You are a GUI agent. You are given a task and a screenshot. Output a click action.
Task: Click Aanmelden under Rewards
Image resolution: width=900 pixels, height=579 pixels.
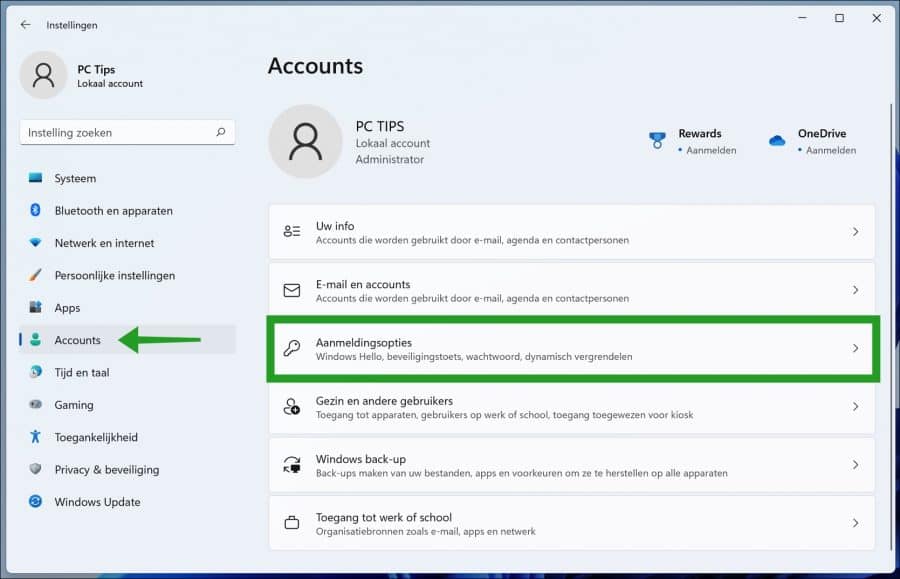(711, 152)
